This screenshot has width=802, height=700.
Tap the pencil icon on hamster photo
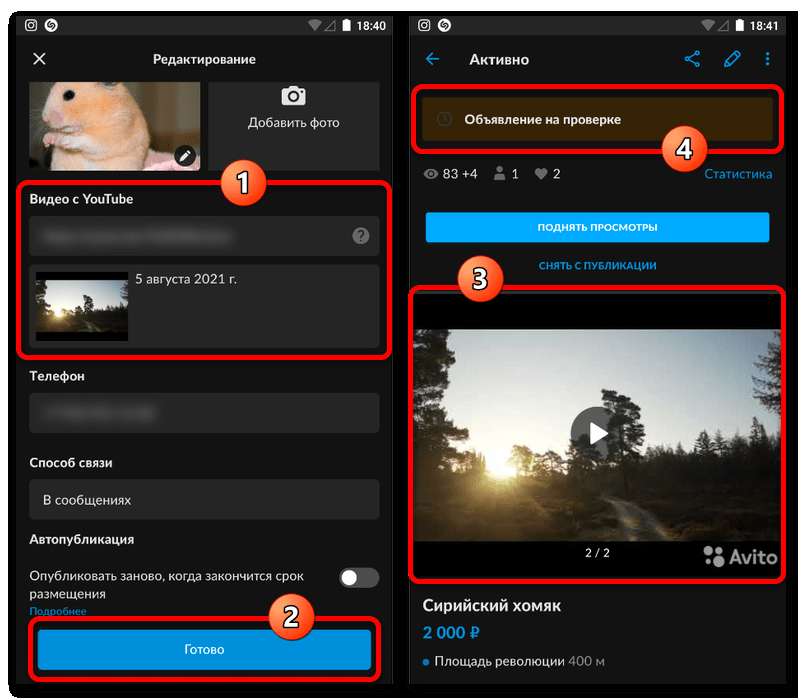185,155
